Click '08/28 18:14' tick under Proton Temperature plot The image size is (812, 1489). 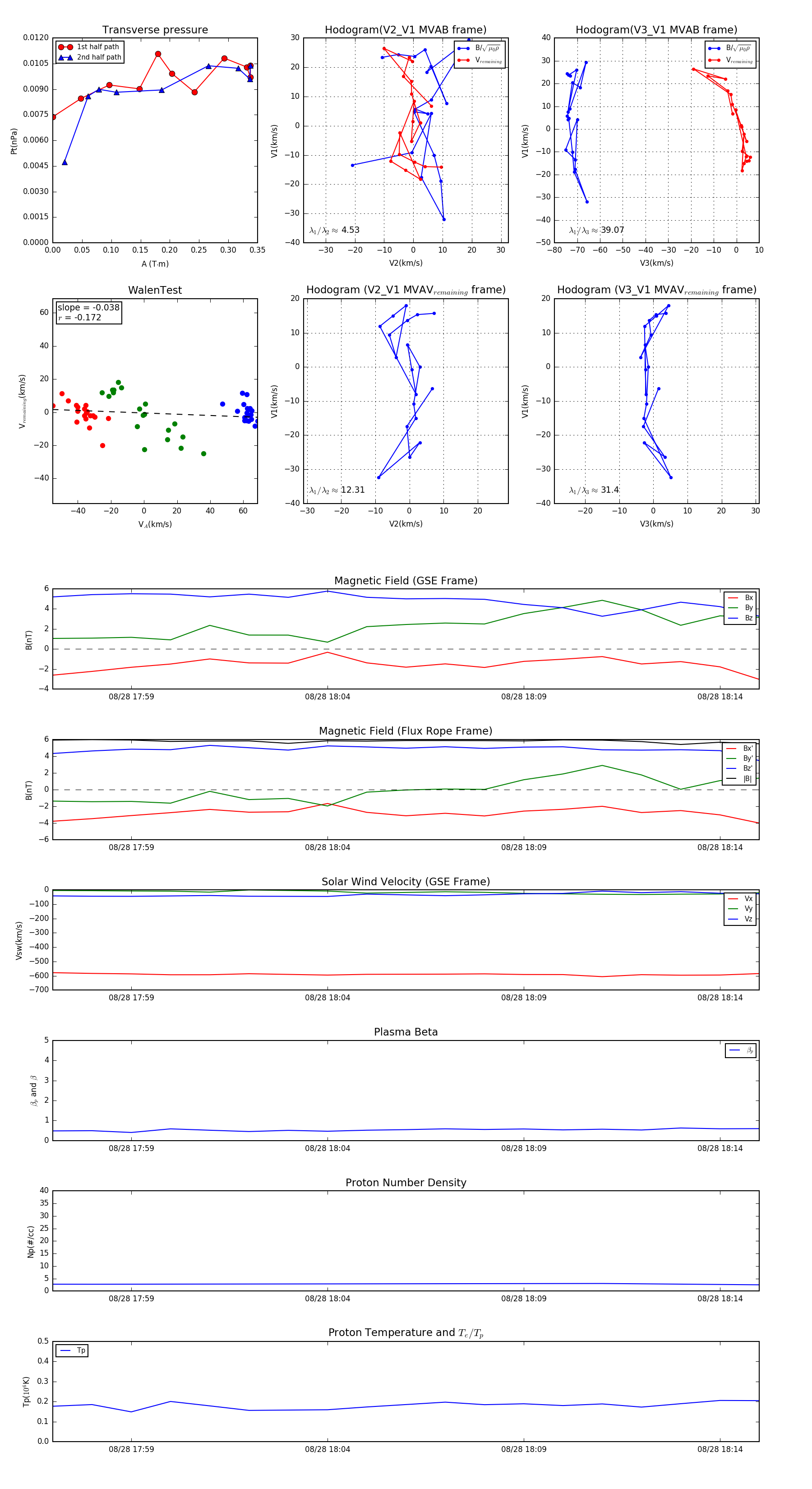(720, 1449)
